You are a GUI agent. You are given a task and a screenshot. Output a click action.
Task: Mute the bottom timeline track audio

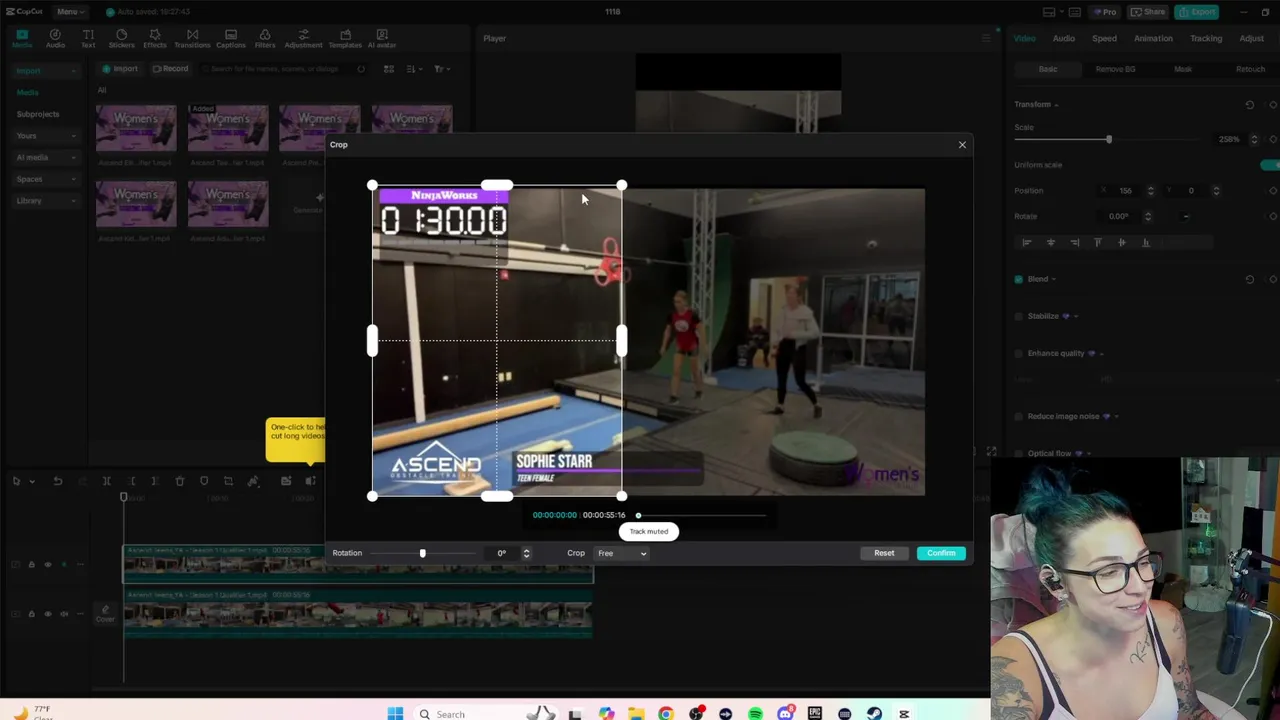click(x=64, y=614)
